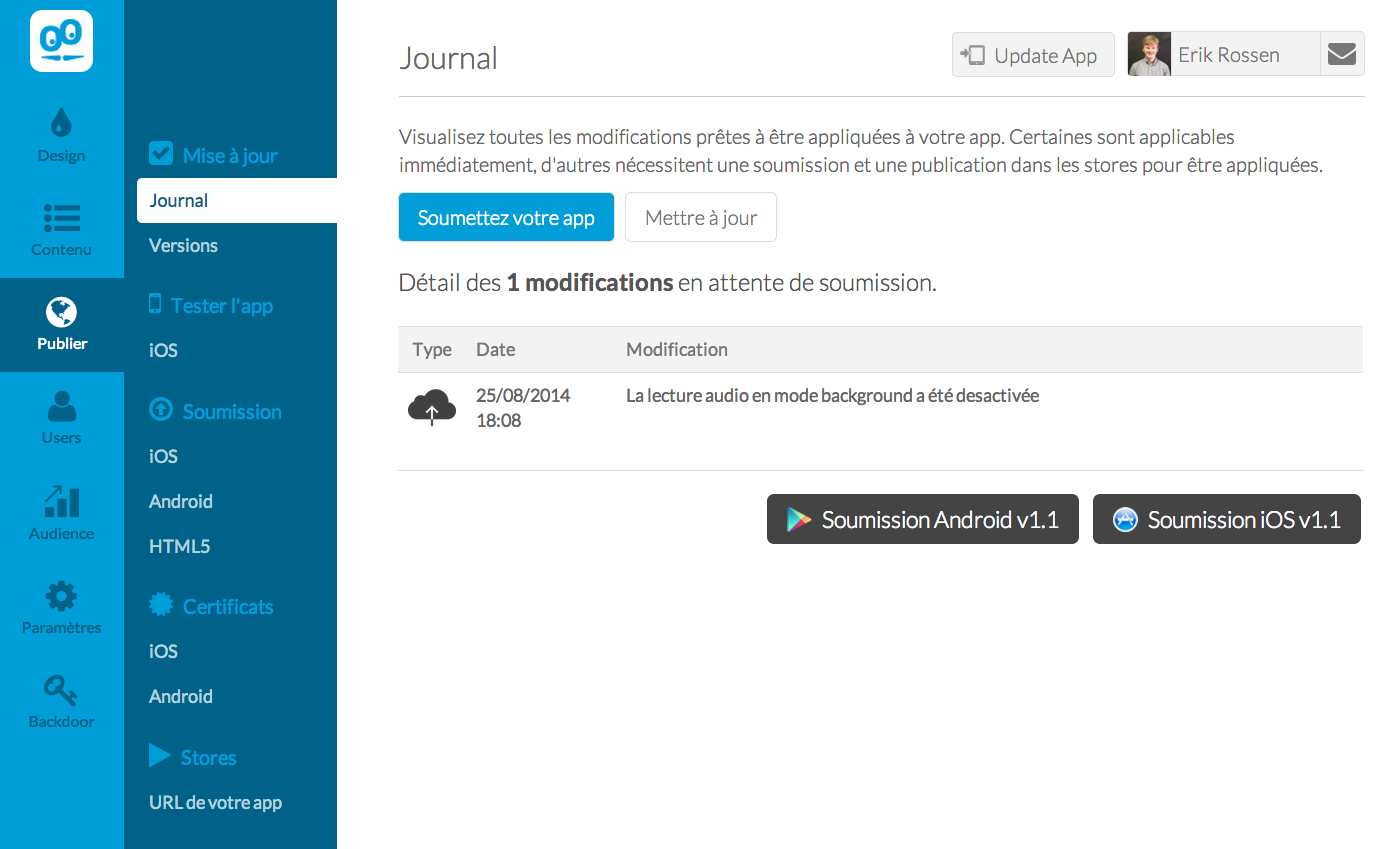Click the cloud upload type icon
The width and height of the screenshot is (1395, 849).
coord(432,408)
